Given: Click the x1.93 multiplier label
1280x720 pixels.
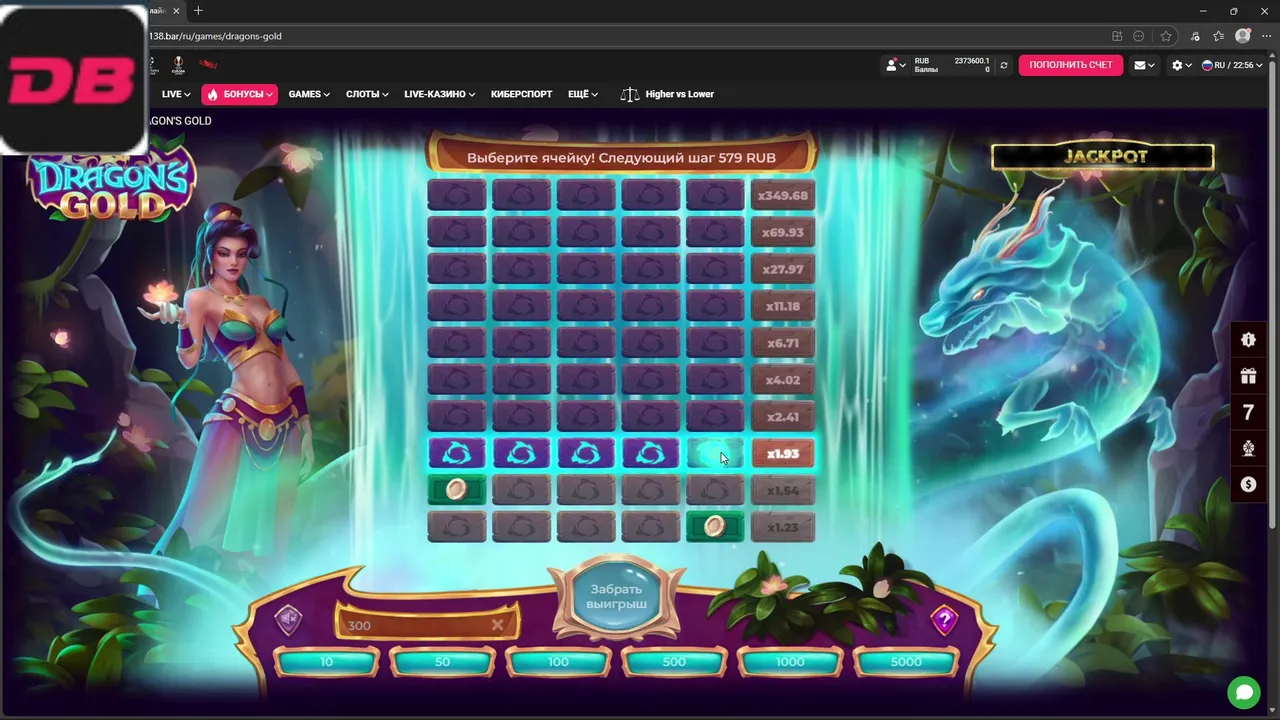Looking at the screenshot, I should tap(782, 454).
